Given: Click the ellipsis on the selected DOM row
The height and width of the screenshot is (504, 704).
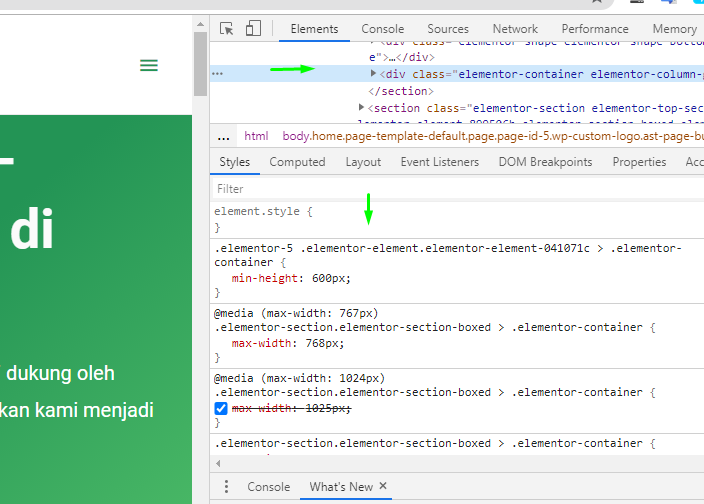Looking at the screenshot, I should pos(217,74).
